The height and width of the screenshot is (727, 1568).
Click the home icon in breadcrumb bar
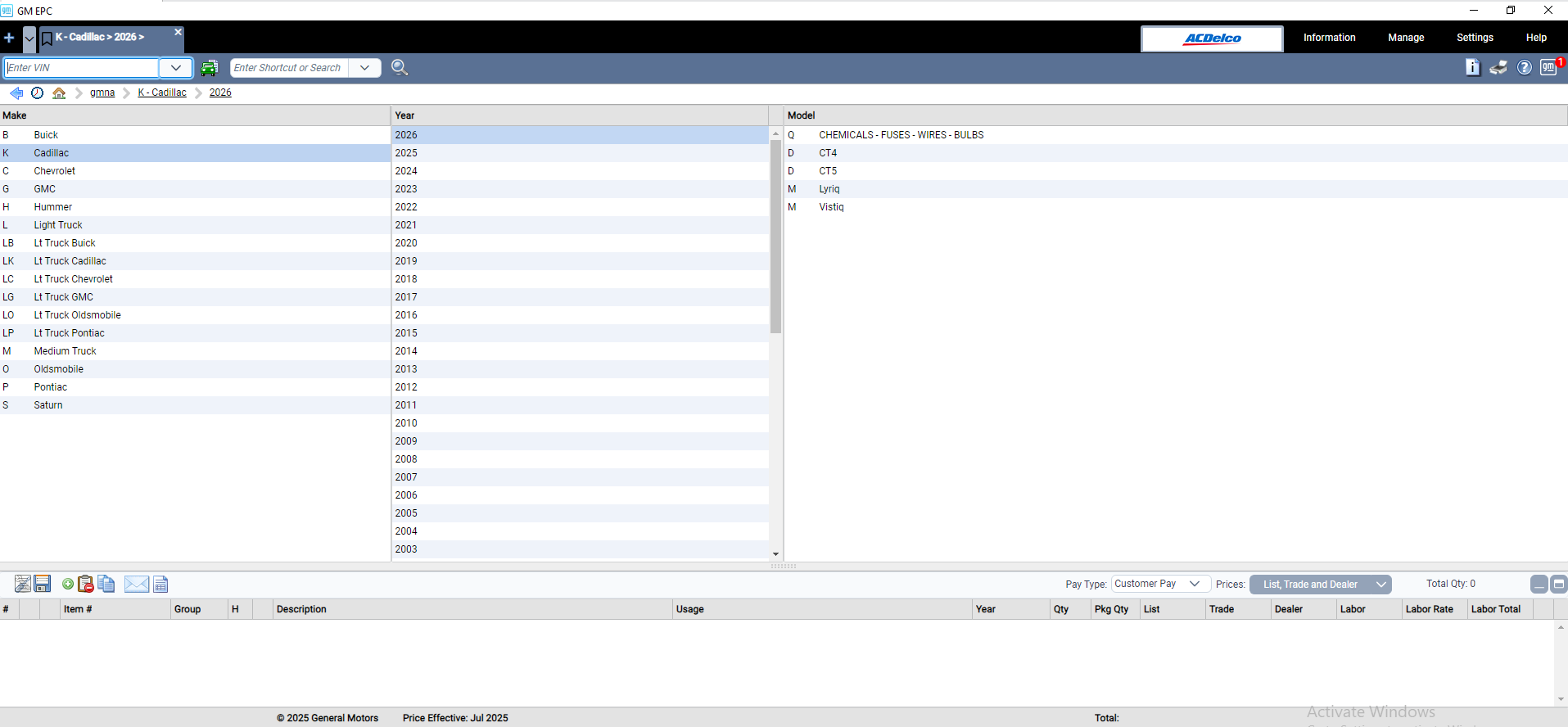(x=59, y=93)
